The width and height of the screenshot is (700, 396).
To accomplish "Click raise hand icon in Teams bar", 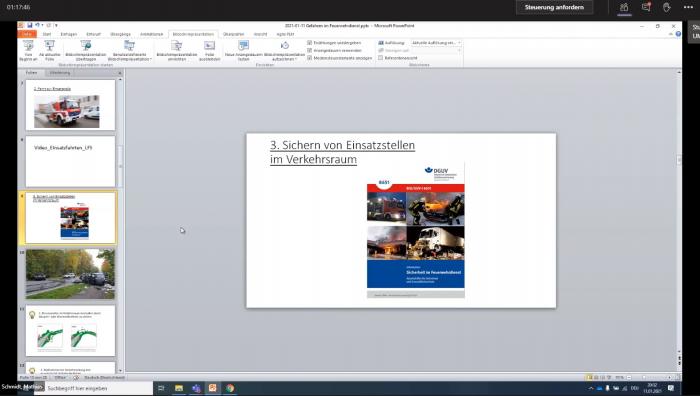I will (x=667, y=7).
